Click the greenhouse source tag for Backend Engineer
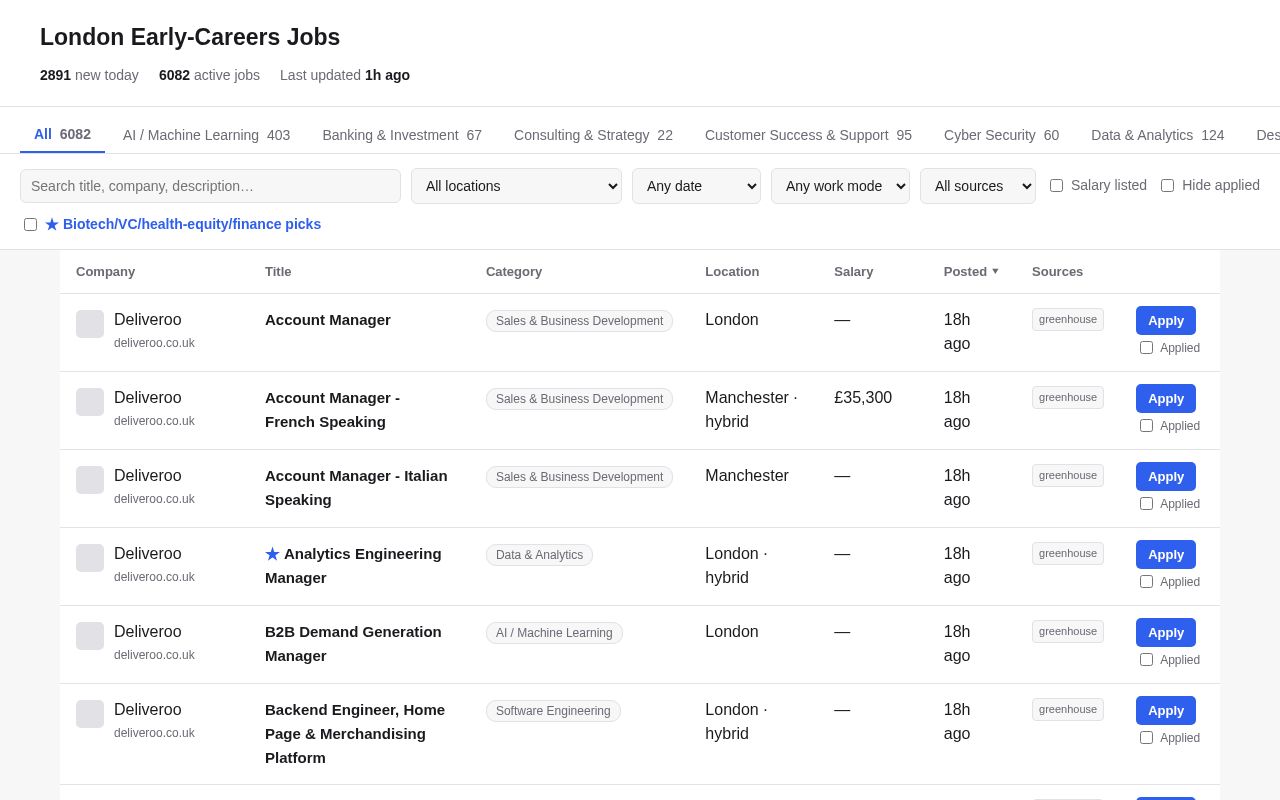 (x=1068, y=709)
